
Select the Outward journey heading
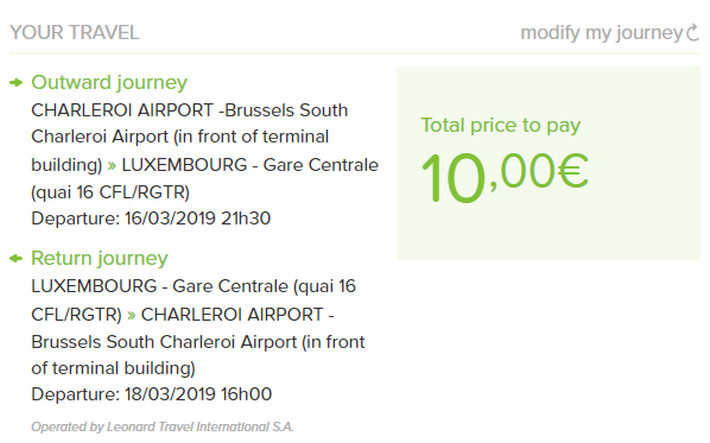(x=109, y=83)
